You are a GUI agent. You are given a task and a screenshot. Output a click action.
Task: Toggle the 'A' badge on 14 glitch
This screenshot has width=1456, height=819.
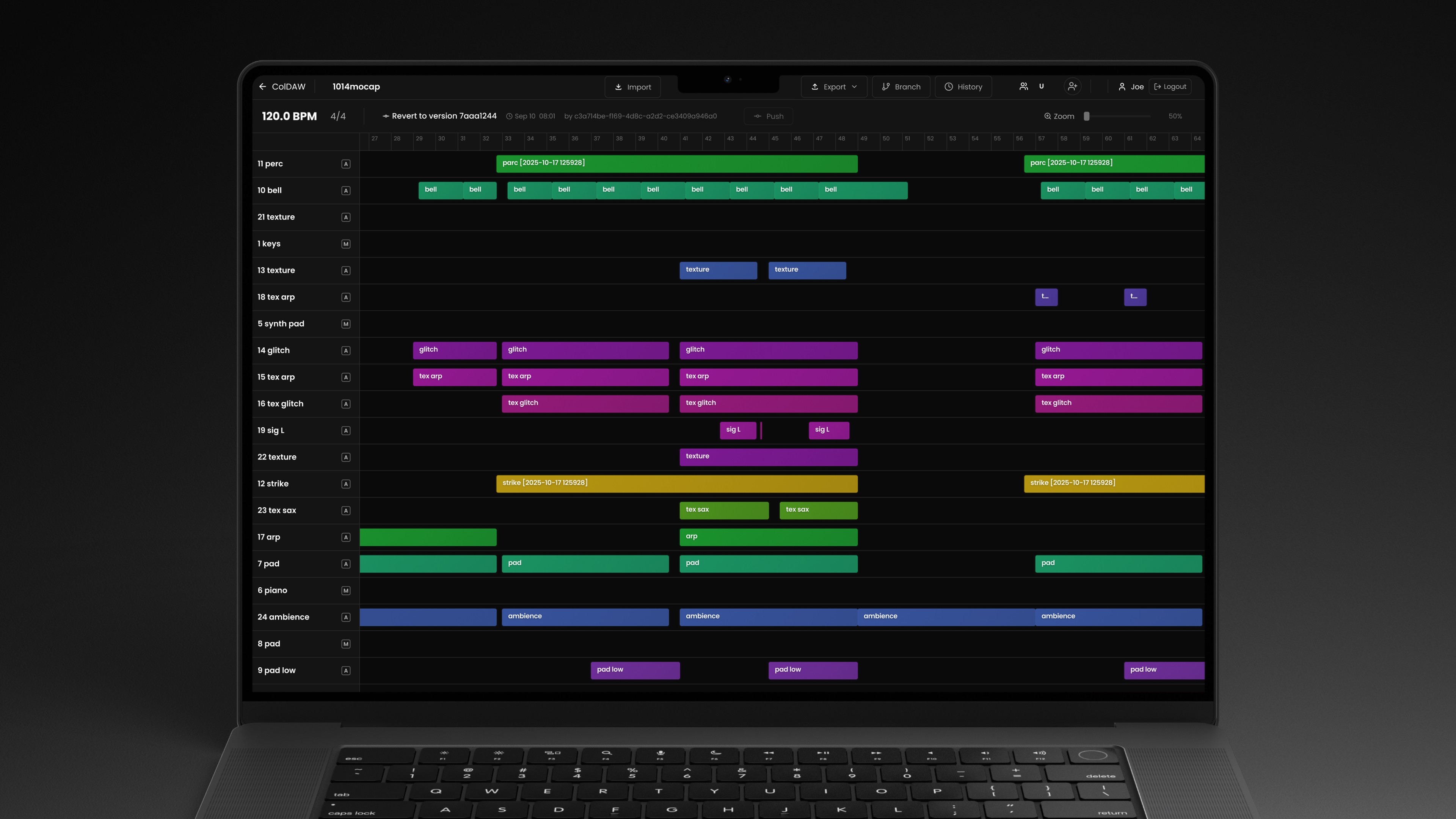345,350
